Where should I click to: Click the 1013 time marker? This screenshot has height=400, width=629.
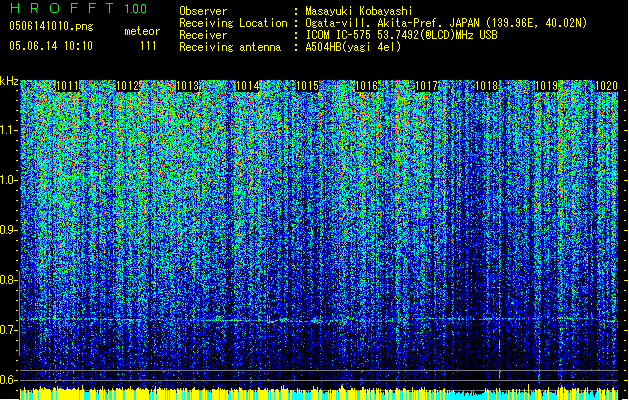pos(188,86)
